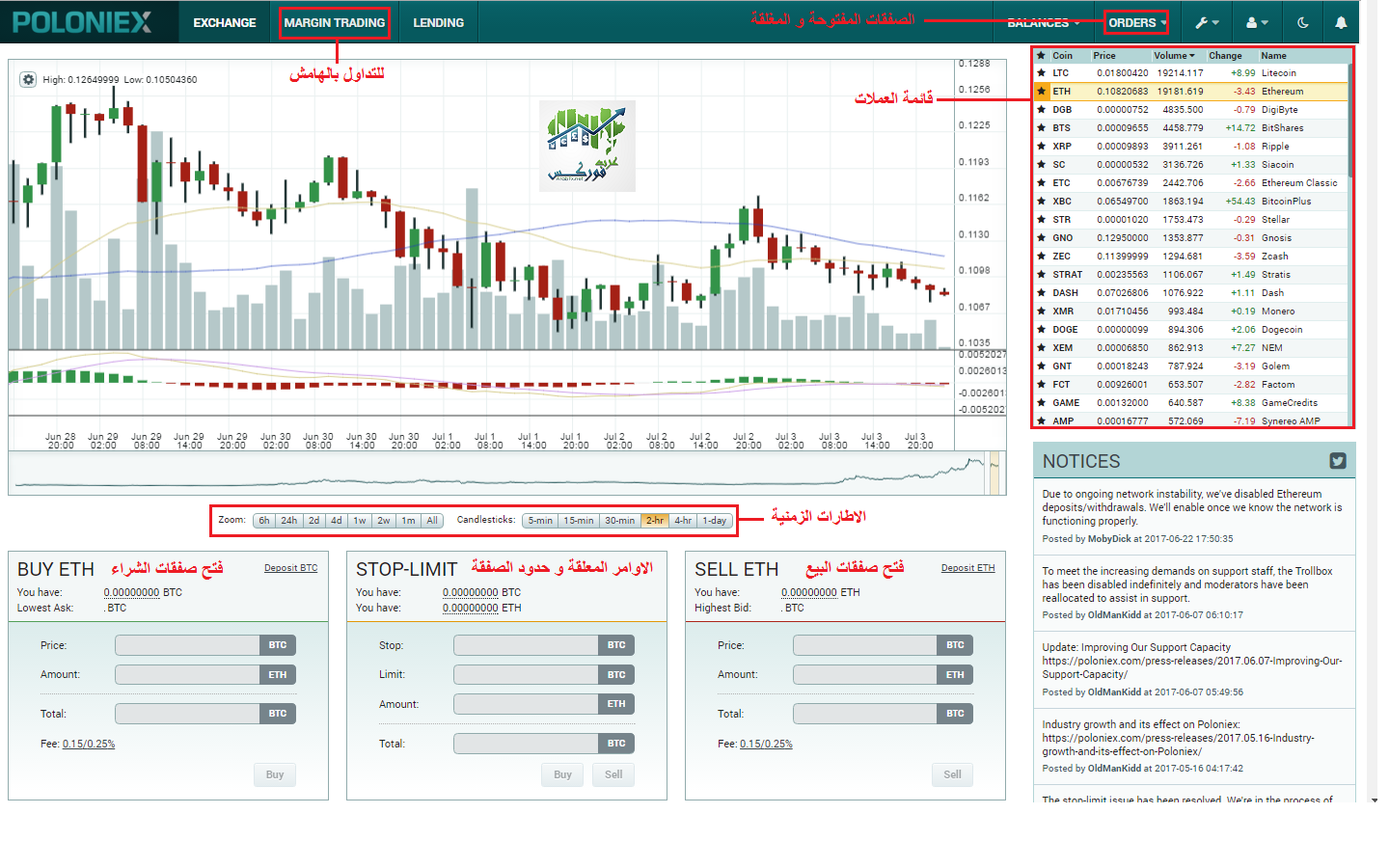Click Amount field in Sell ETH
The image size is (1389, 868).
coord(865,675)
